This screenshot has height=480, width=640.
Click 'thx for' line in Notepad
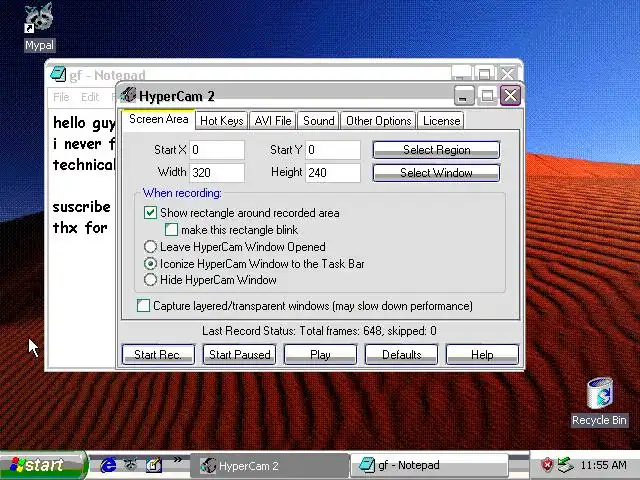(80, 227)
